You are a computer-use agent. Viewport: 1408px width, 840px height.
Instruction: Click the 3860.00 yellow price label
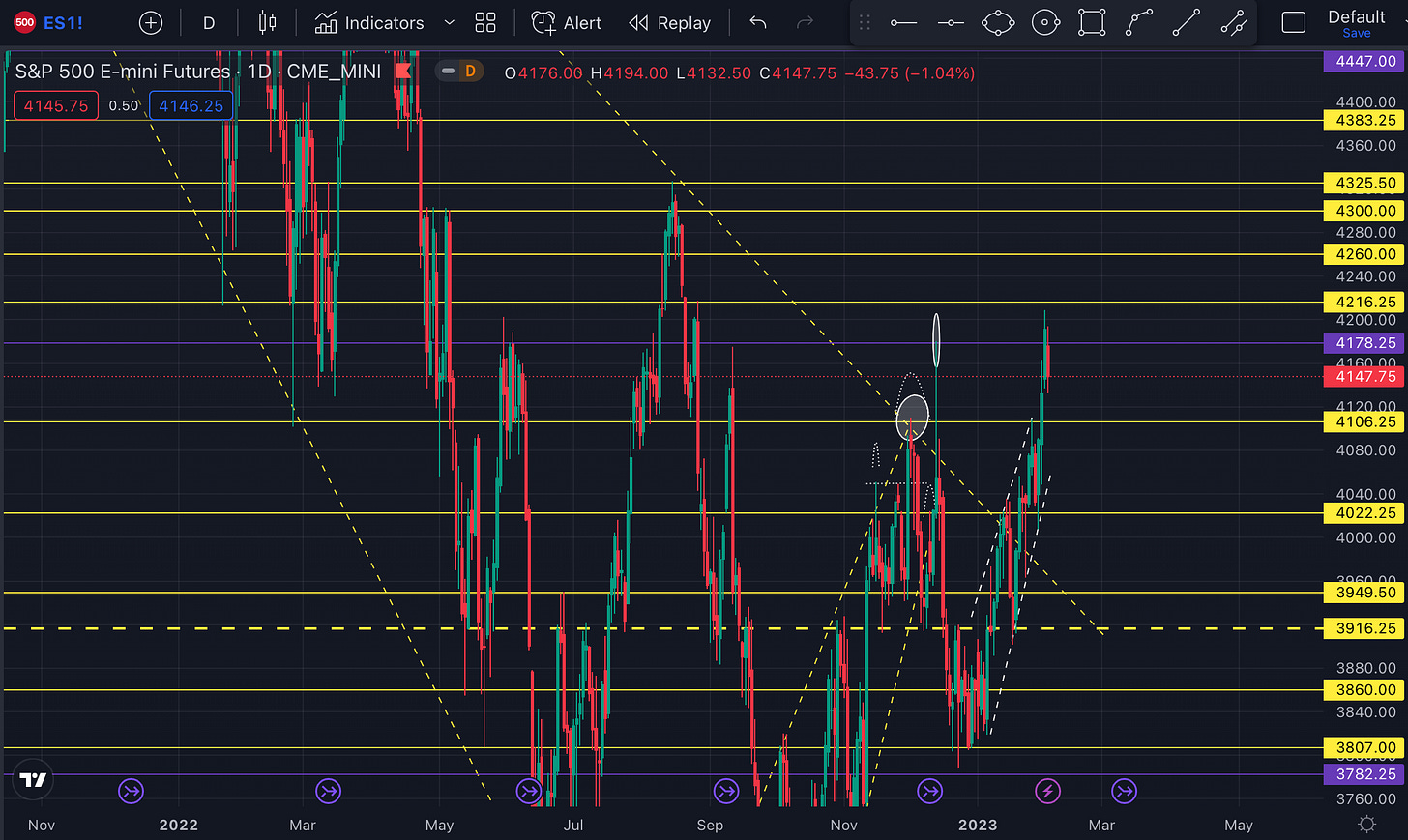(1365, 690)
